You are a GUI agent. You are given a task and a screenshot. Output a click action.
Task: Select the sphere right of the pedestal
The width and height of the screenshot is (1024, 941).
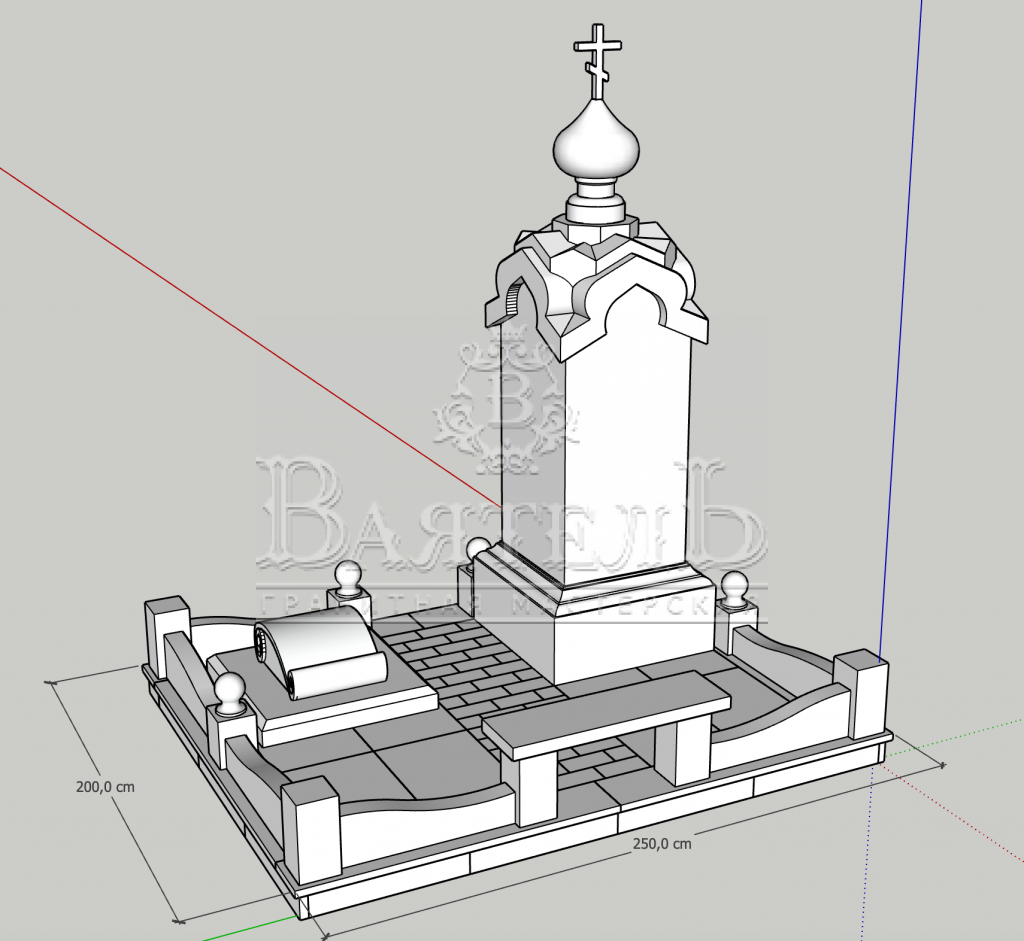click(734, 587)
